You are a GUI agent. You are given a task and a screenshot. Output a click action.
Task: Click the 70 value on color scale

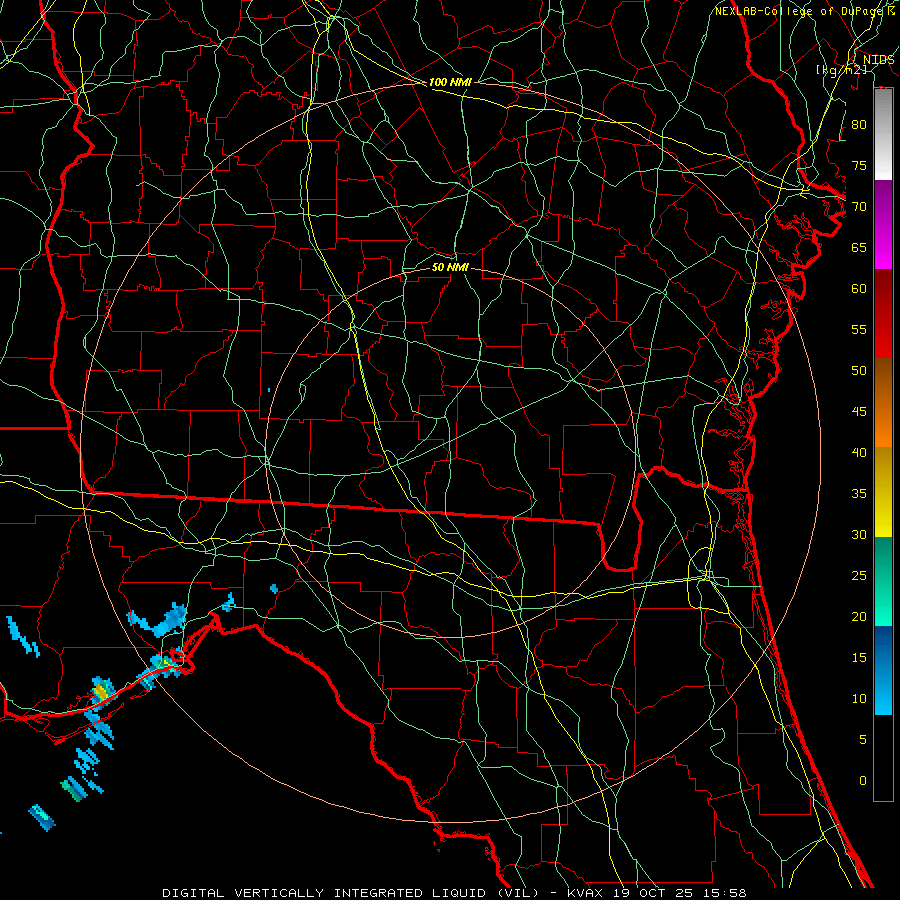(x=859, y=207)
